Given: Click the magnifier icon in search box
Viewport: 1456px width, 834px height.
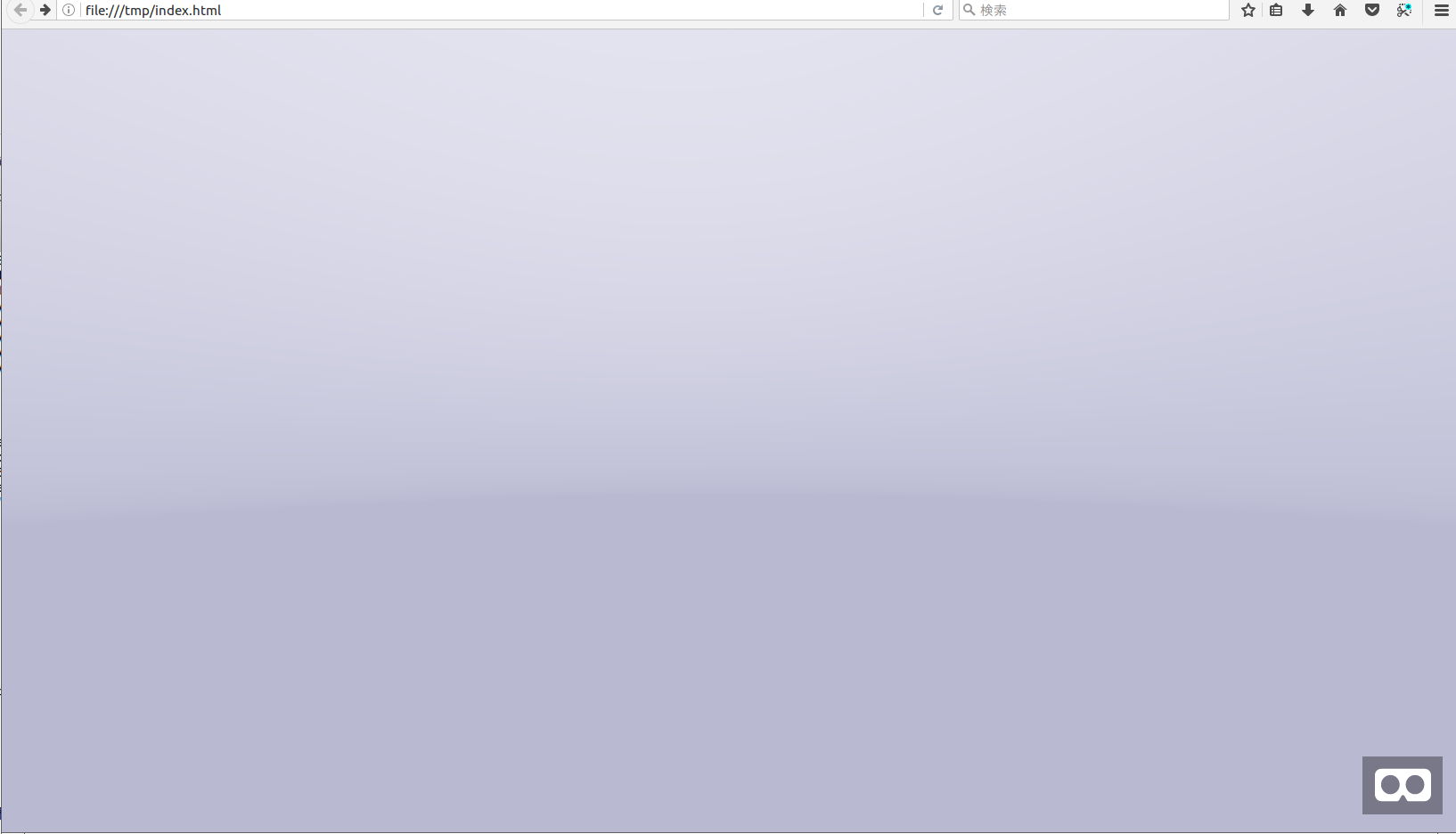Looking at the screenshot, I should point(969,11).
